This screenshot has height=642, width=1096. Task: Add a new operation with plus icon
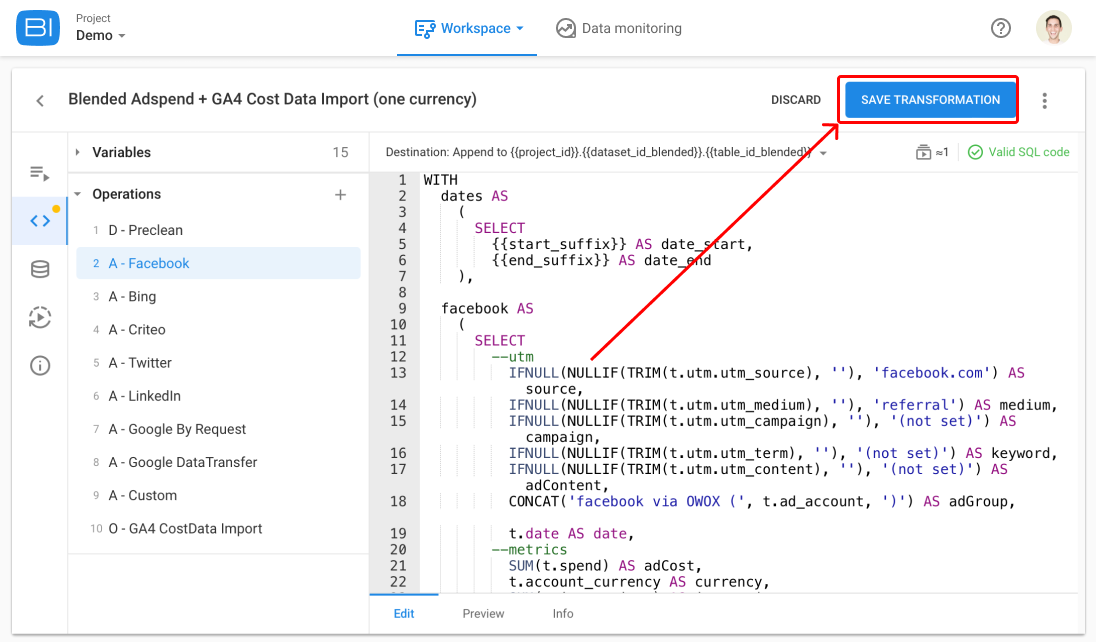[x=340, y=194]
